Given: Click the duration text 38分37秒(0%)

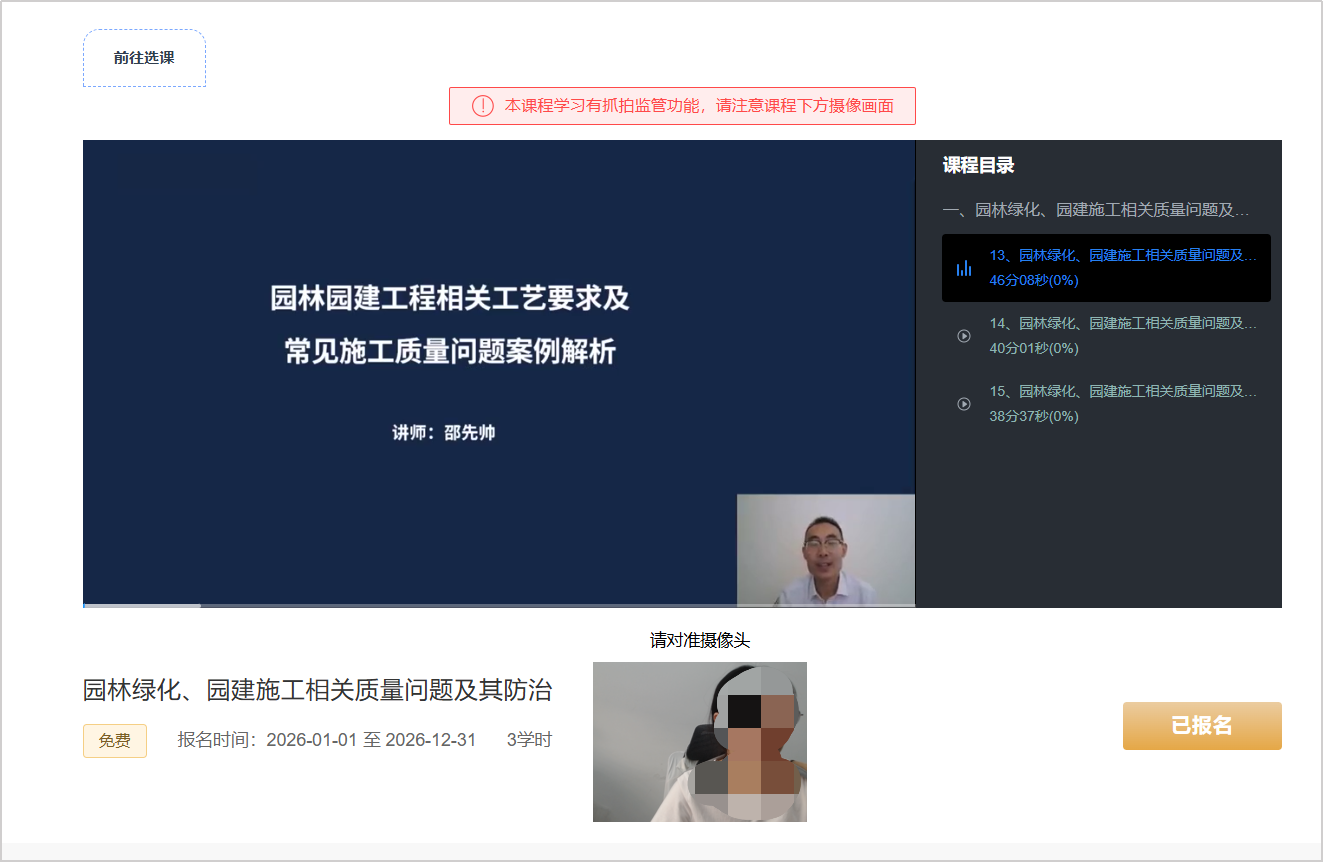Looking at the screenshot, I should [x=1034, y=416].
